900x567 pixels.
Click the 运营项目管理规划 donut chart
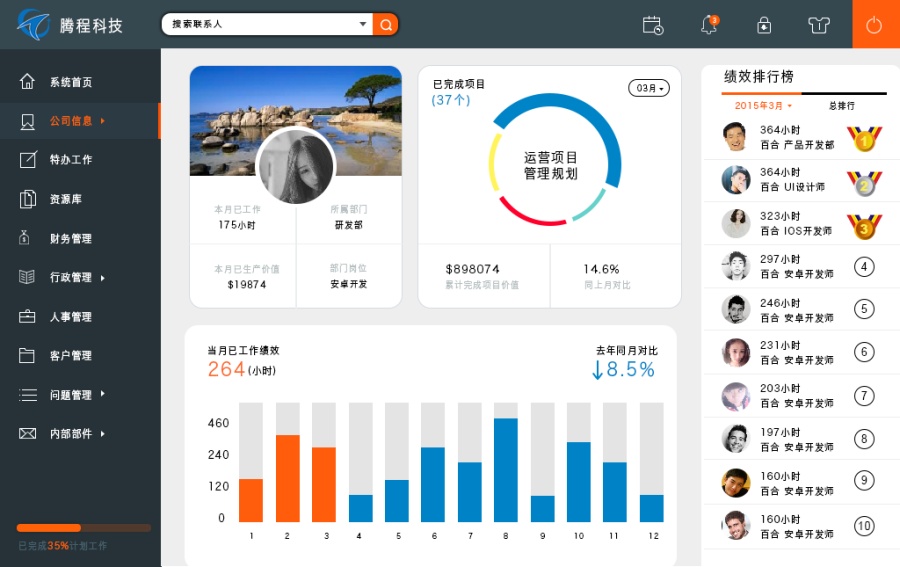[554, 159]
